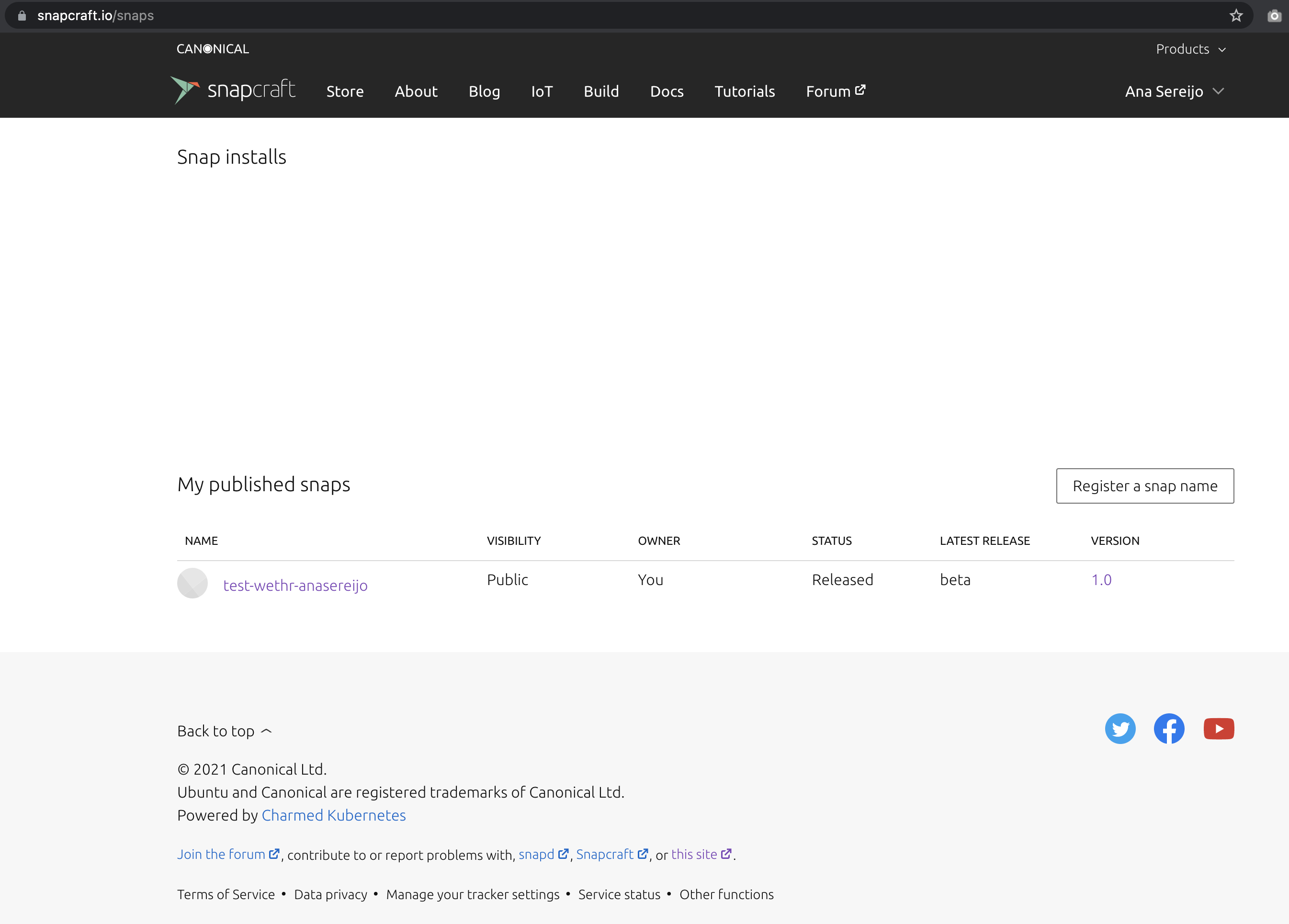Click Register a snap name button
This screenshot has width=1289, height=924.
pos(1145,486)
